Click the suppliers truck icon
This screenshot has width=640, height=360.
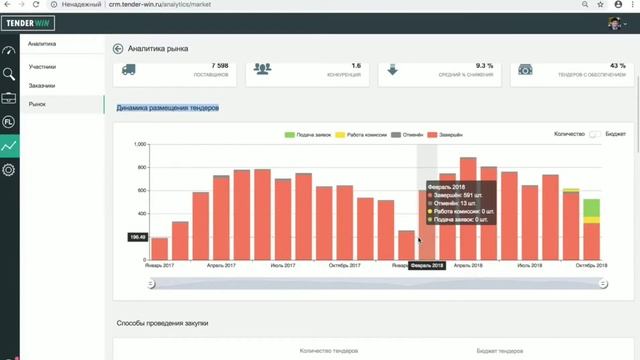tap(129, 70)
